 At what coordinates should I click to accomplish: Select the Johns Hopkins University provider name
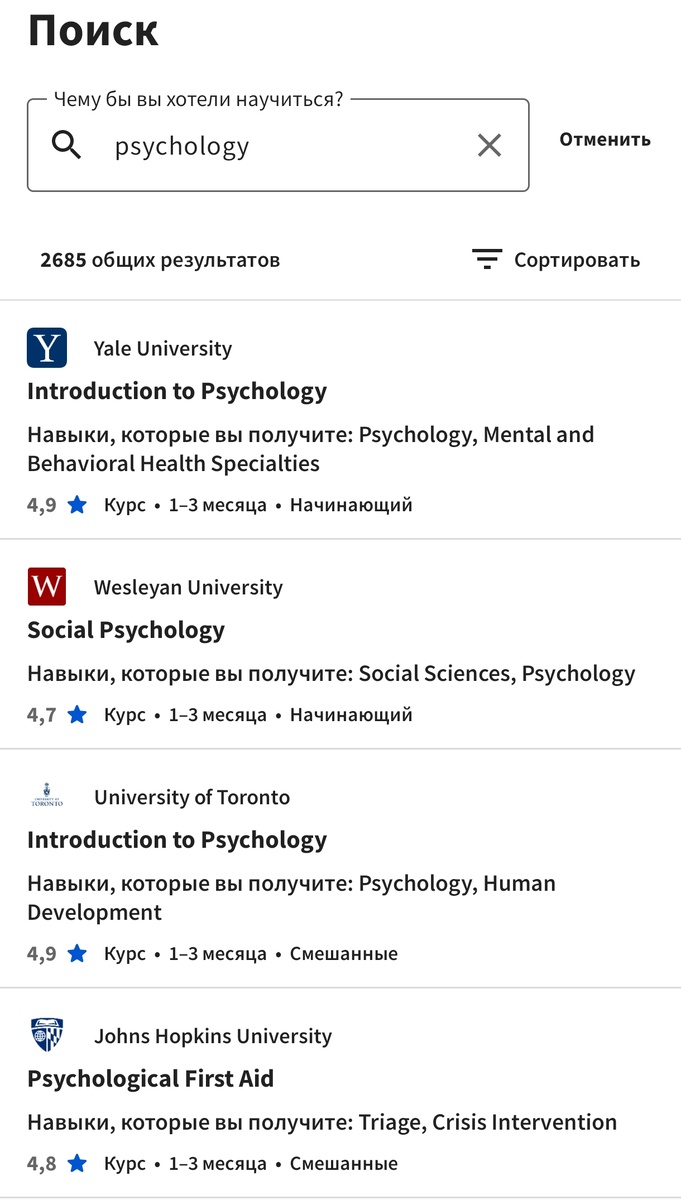212,1036
